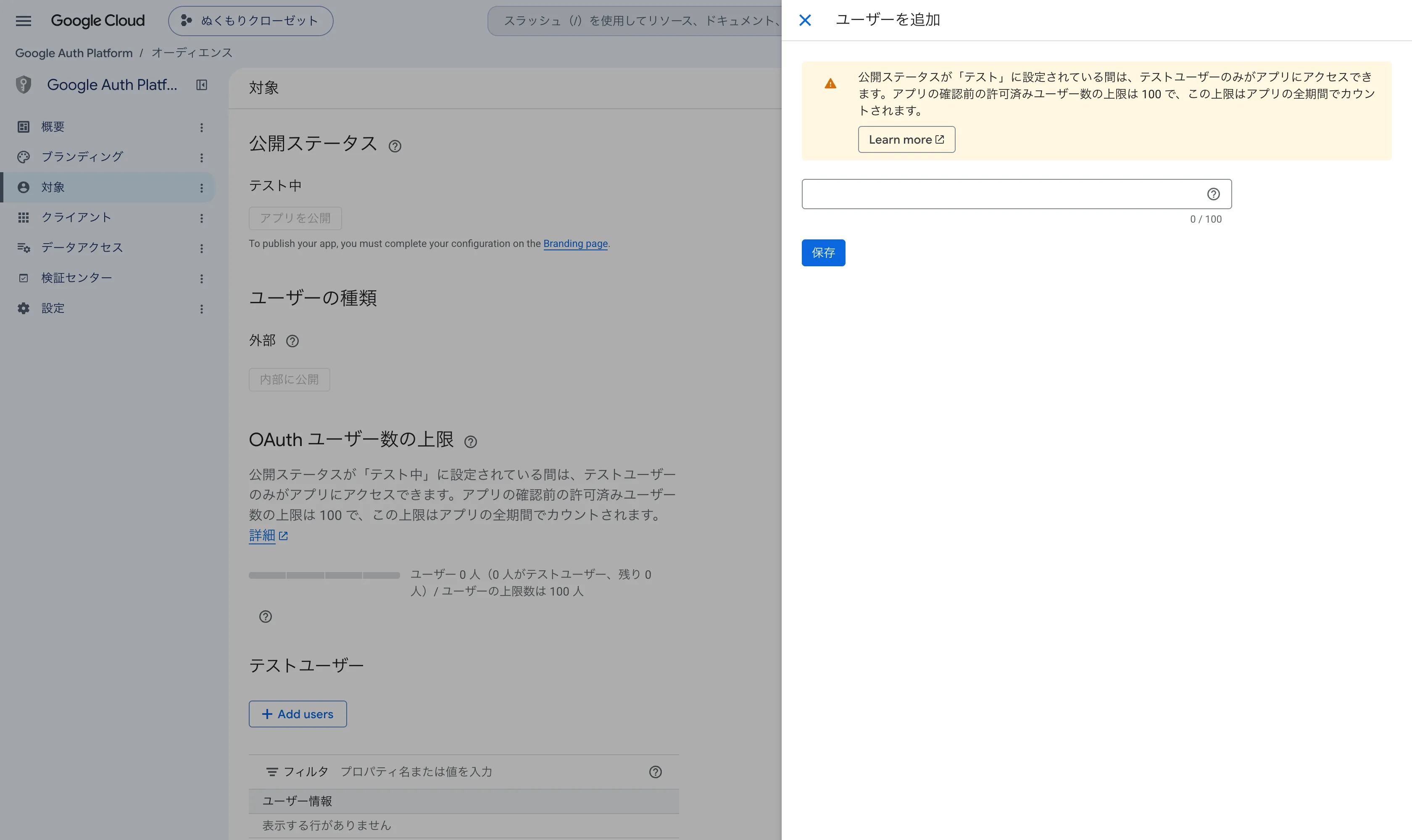
Task: Click the フィルタ filter icon
Action: point(272,772)
